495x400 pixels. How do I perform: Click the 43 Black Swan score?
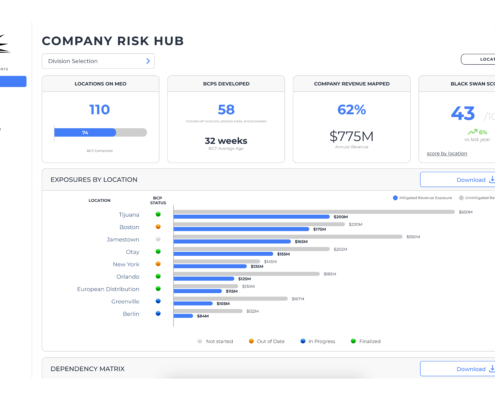(463, 113)
